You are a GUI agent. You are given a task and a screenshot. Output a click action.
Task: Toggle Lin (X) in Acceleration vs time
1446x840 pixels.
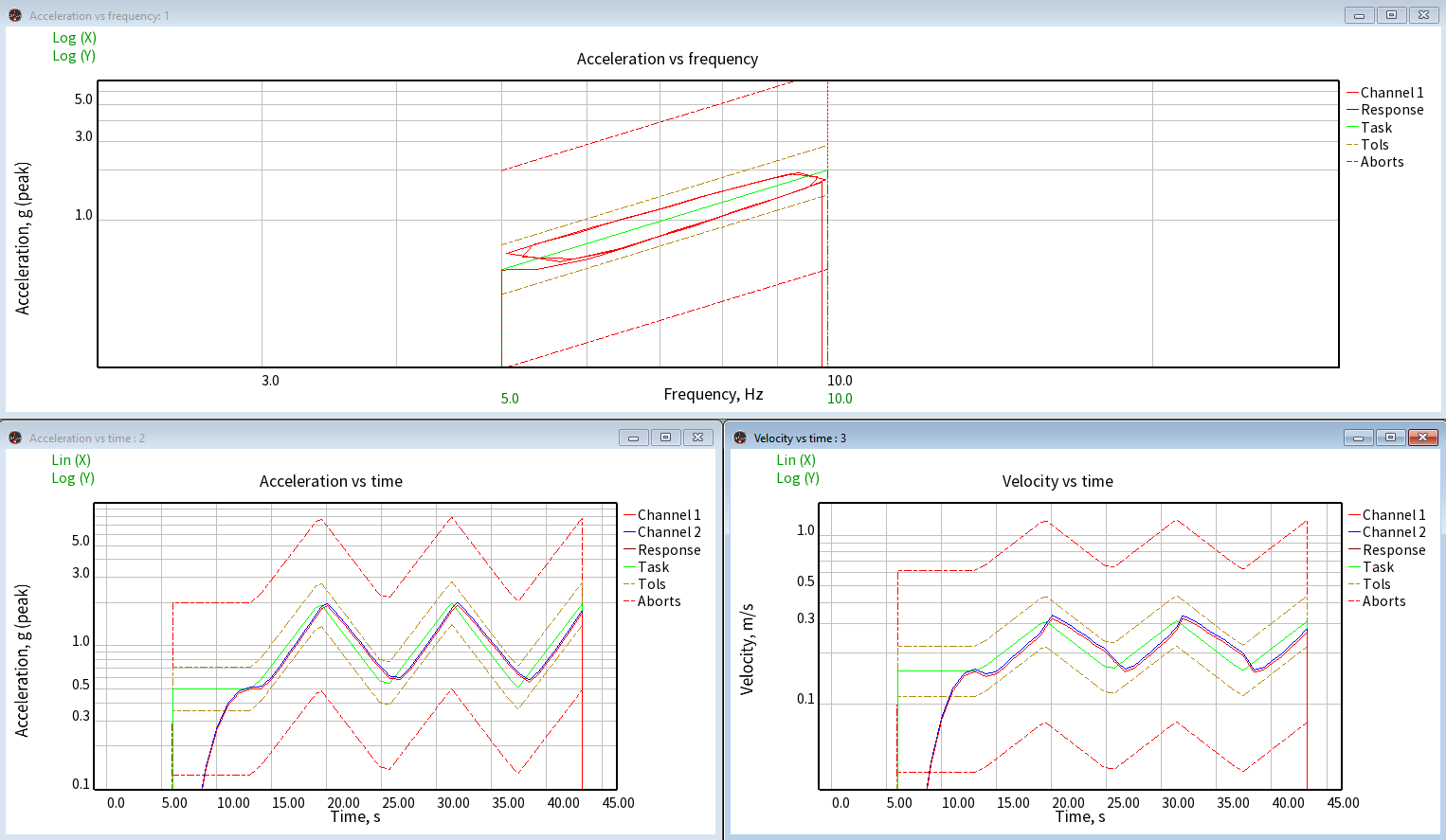(71, 460)
